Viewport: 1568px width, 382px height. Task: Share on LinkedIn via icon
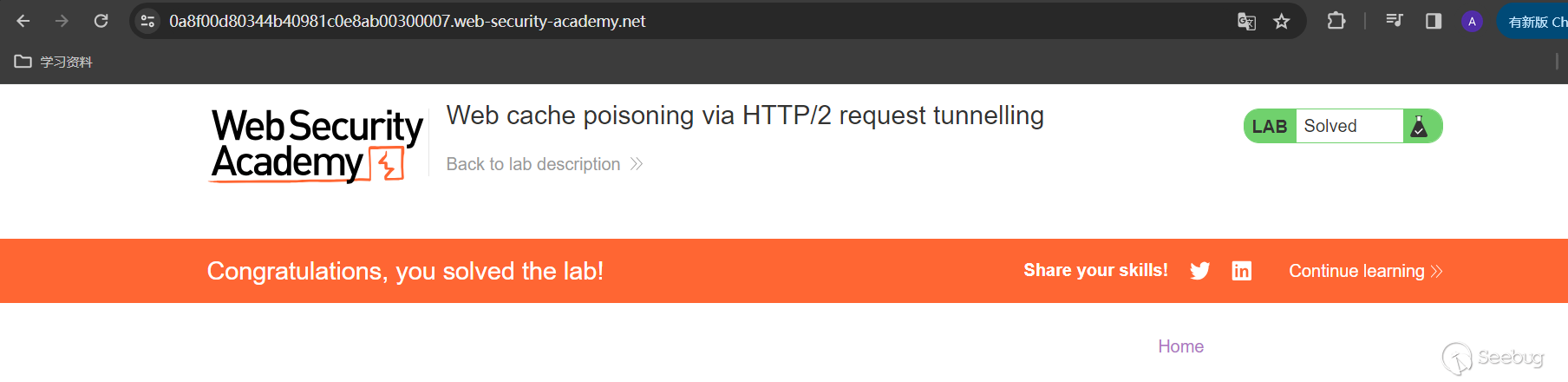[x=1242, y=271]
